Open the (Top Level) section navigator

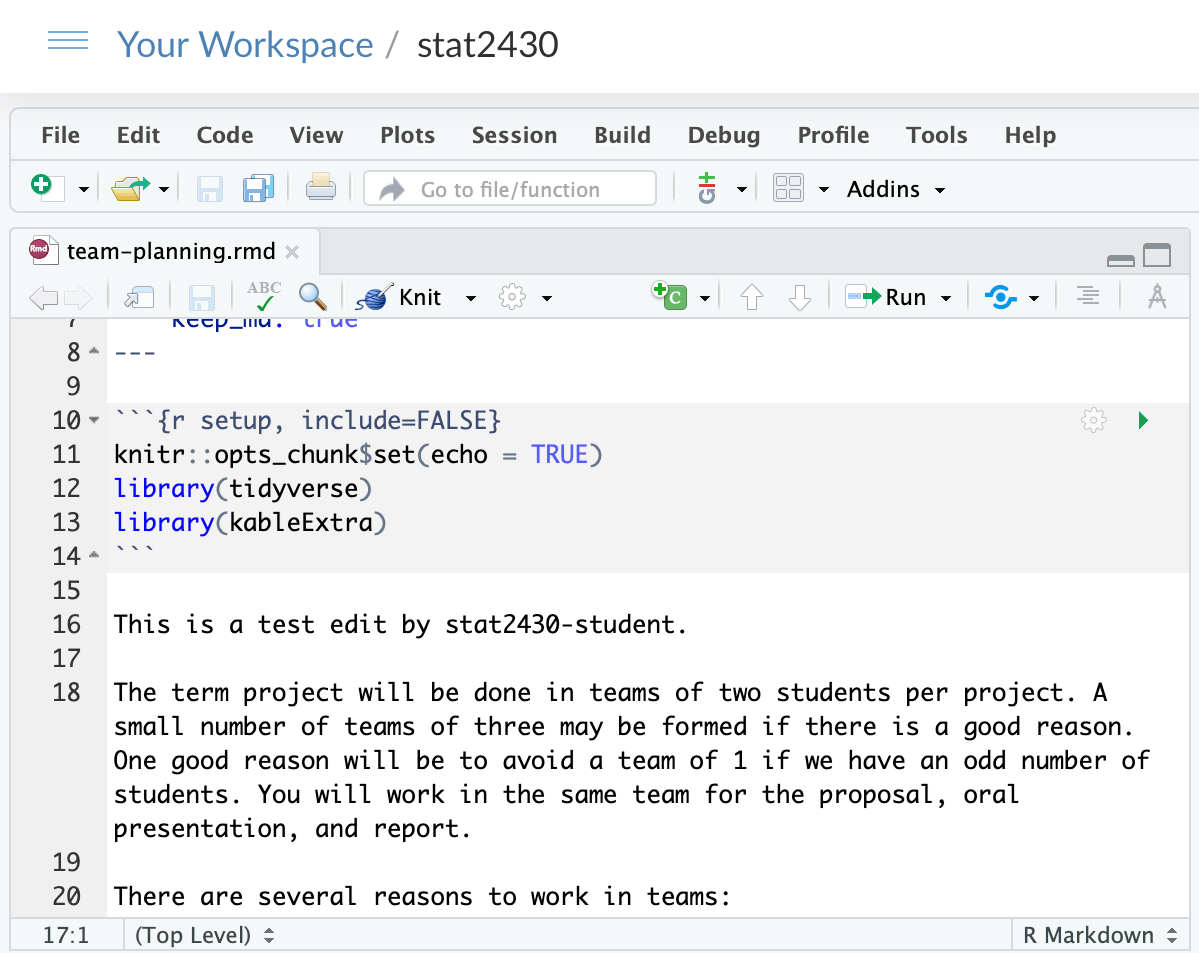click(204, 935)
